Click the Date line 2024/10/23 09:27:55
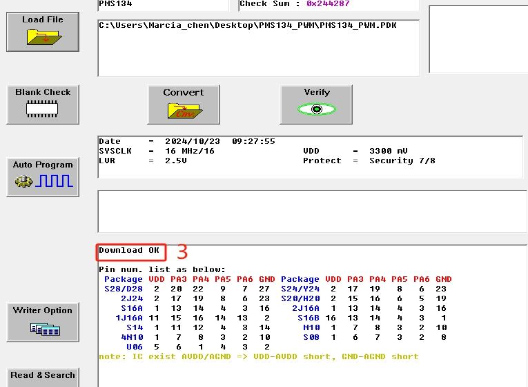The height and width of the screenshot is (387, 528). 187,141
